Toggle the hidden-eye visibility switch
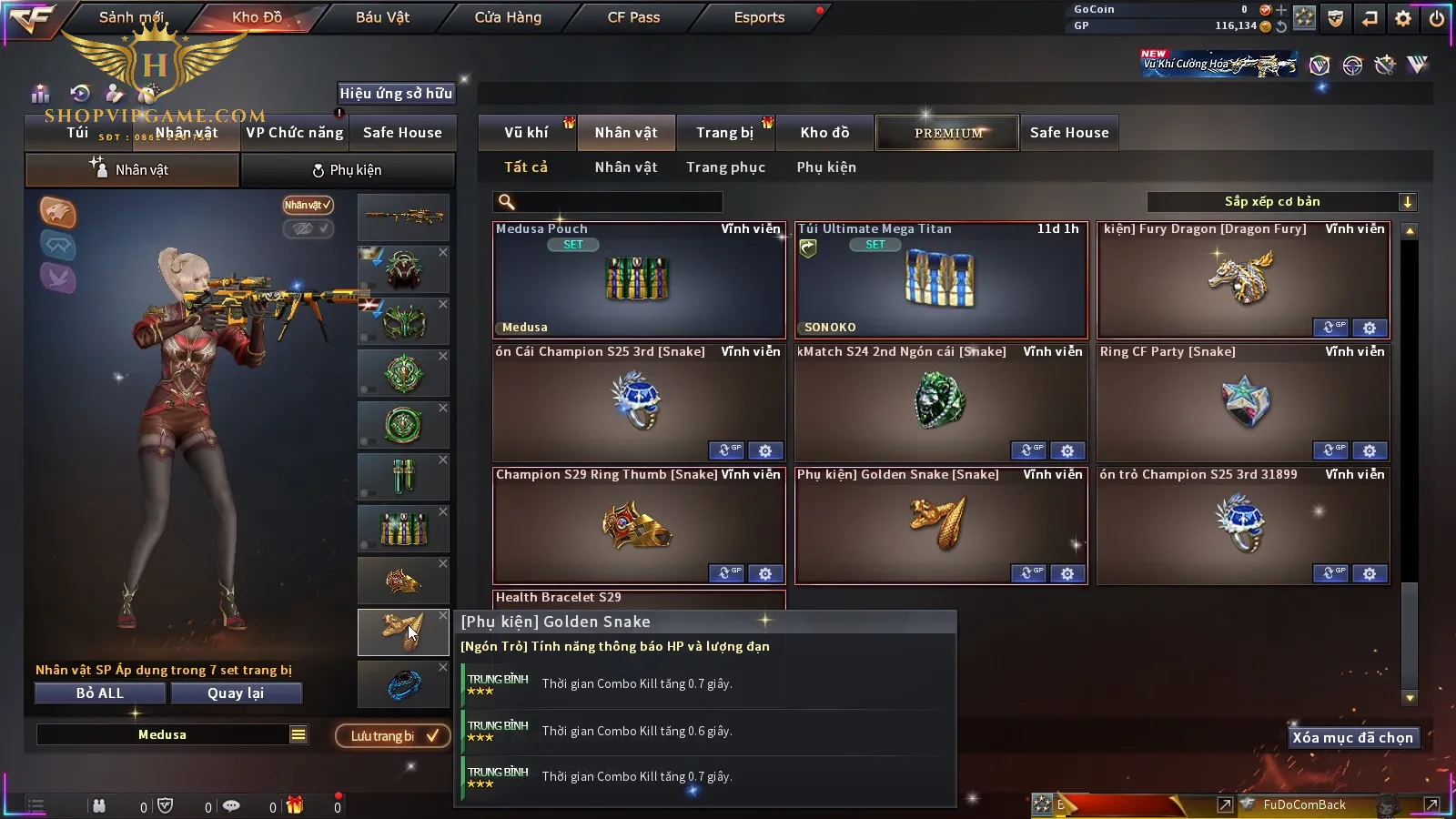 (x=308, y=228)
